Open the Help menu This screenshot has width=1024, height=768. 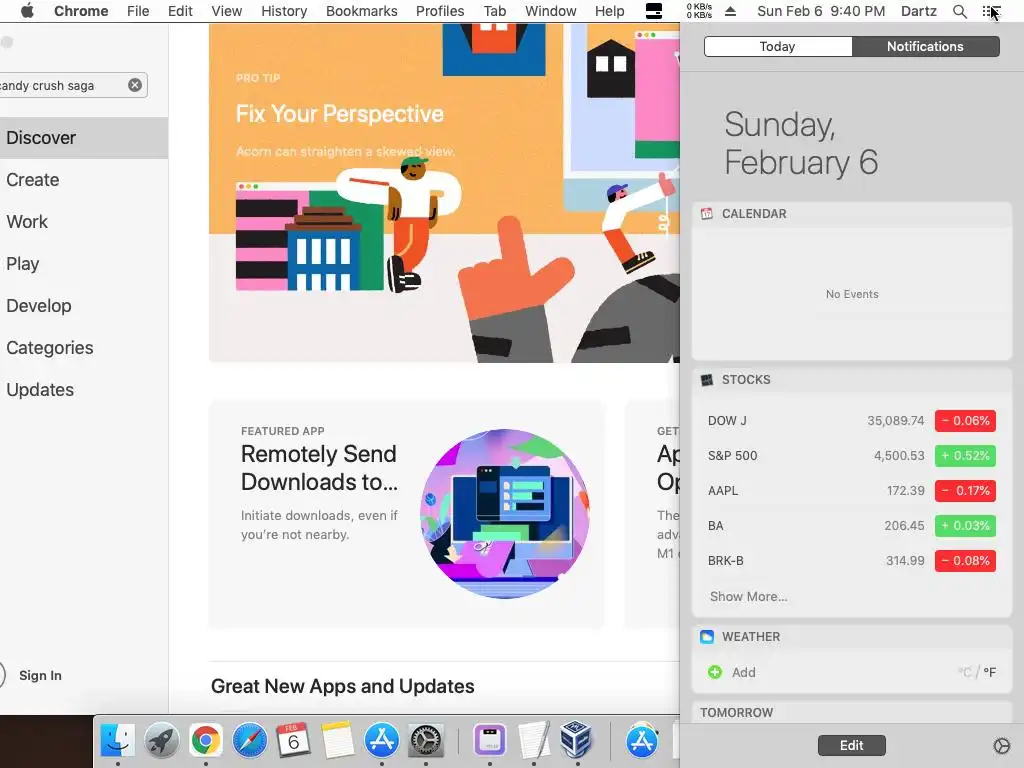tap(609, 11)
